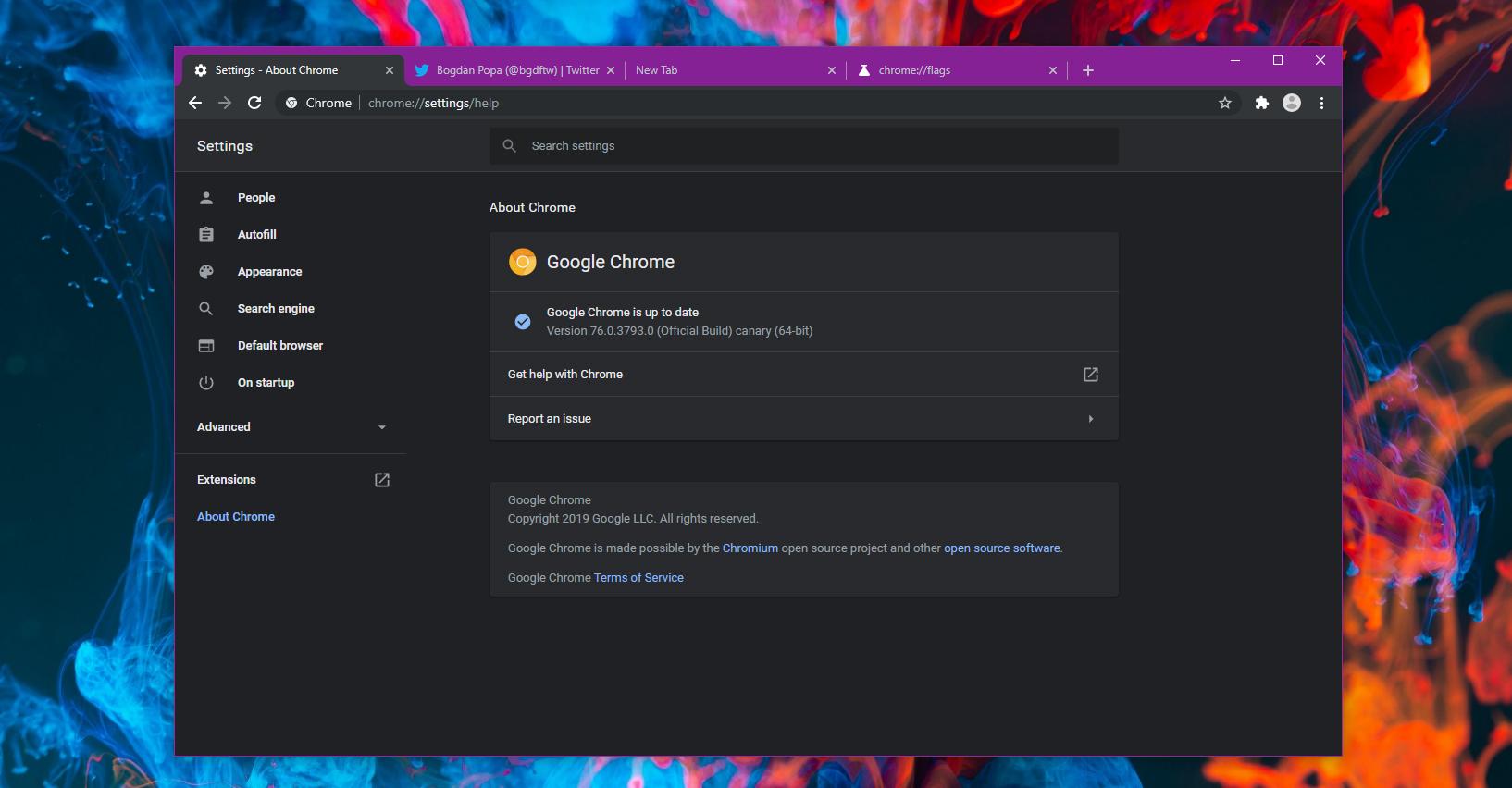Select the Settings - About Chrome tab
This screenshot has height=788, width=1512.
[x=293, y=70]
